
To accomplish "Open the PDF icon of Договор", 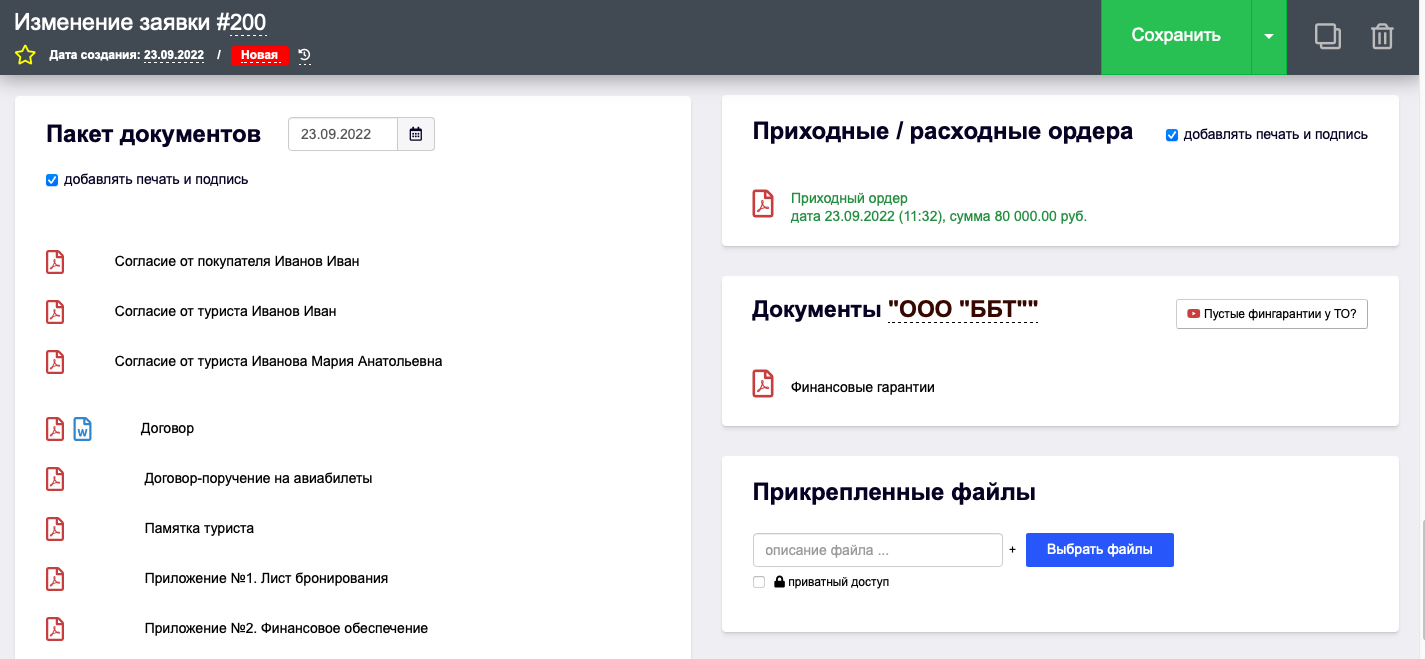I will pos(55,428).
